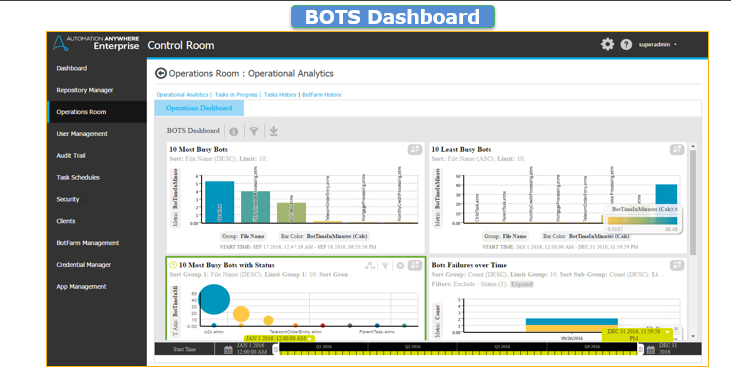The height and width of the screenshot is (374, 731).
Task: Open the start date calendar icon
Action: point(228,349)
